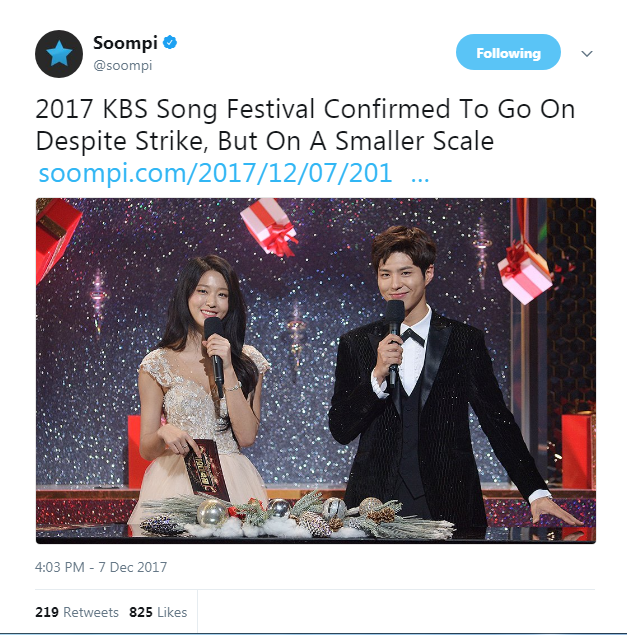Click the pink gift box at the photo's right edge

coord(525,273)
